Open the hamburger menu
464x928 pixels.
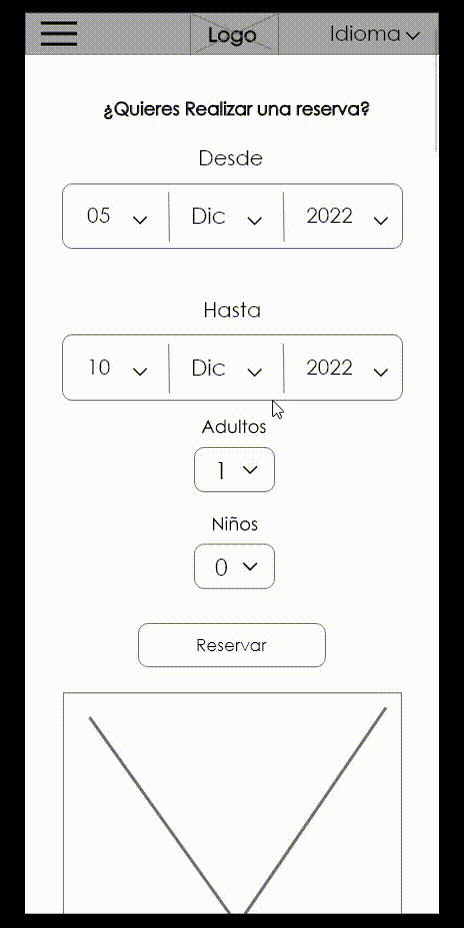click(x=59, y=34)
